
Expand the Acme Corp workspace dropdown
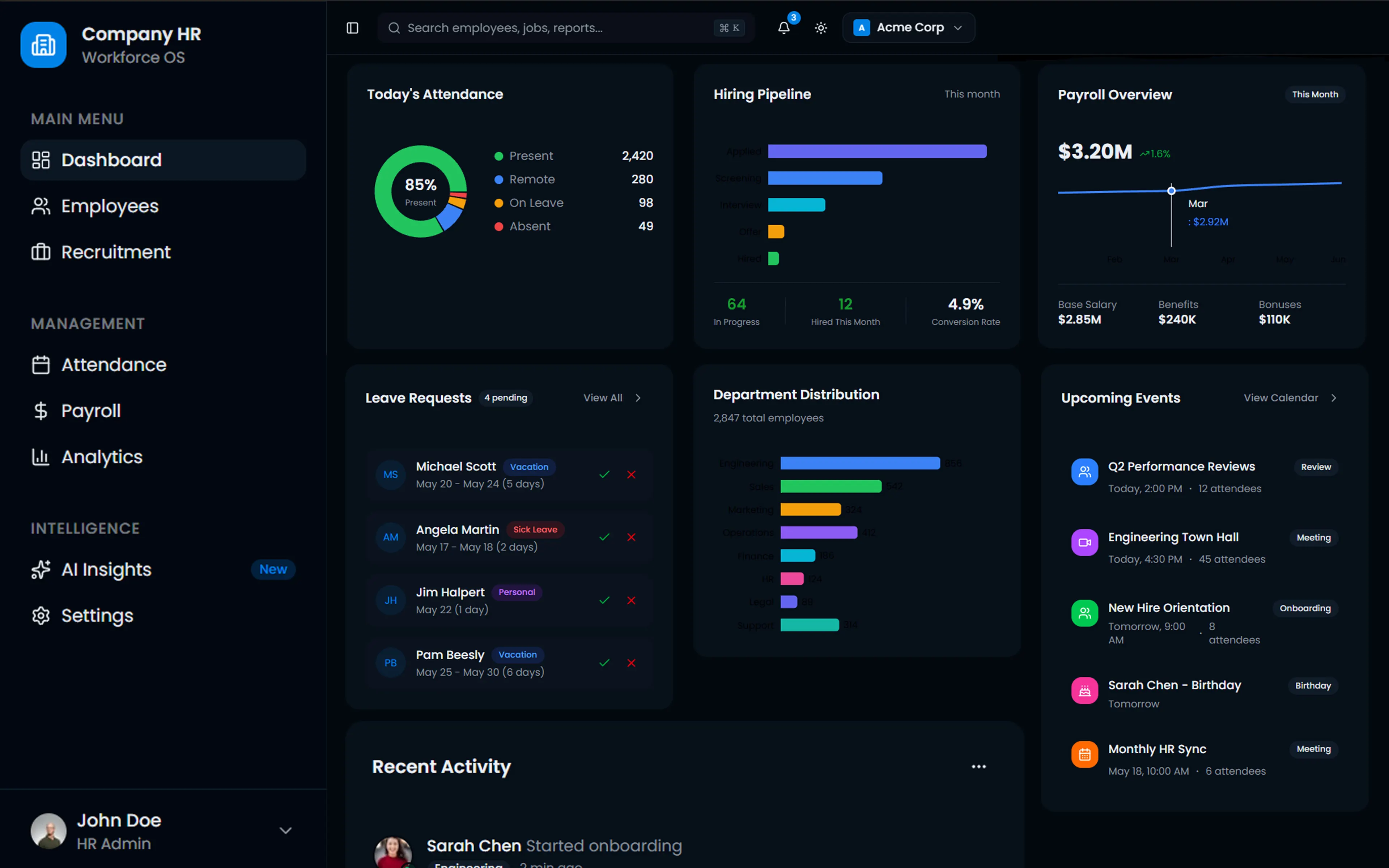click(908, 27)
